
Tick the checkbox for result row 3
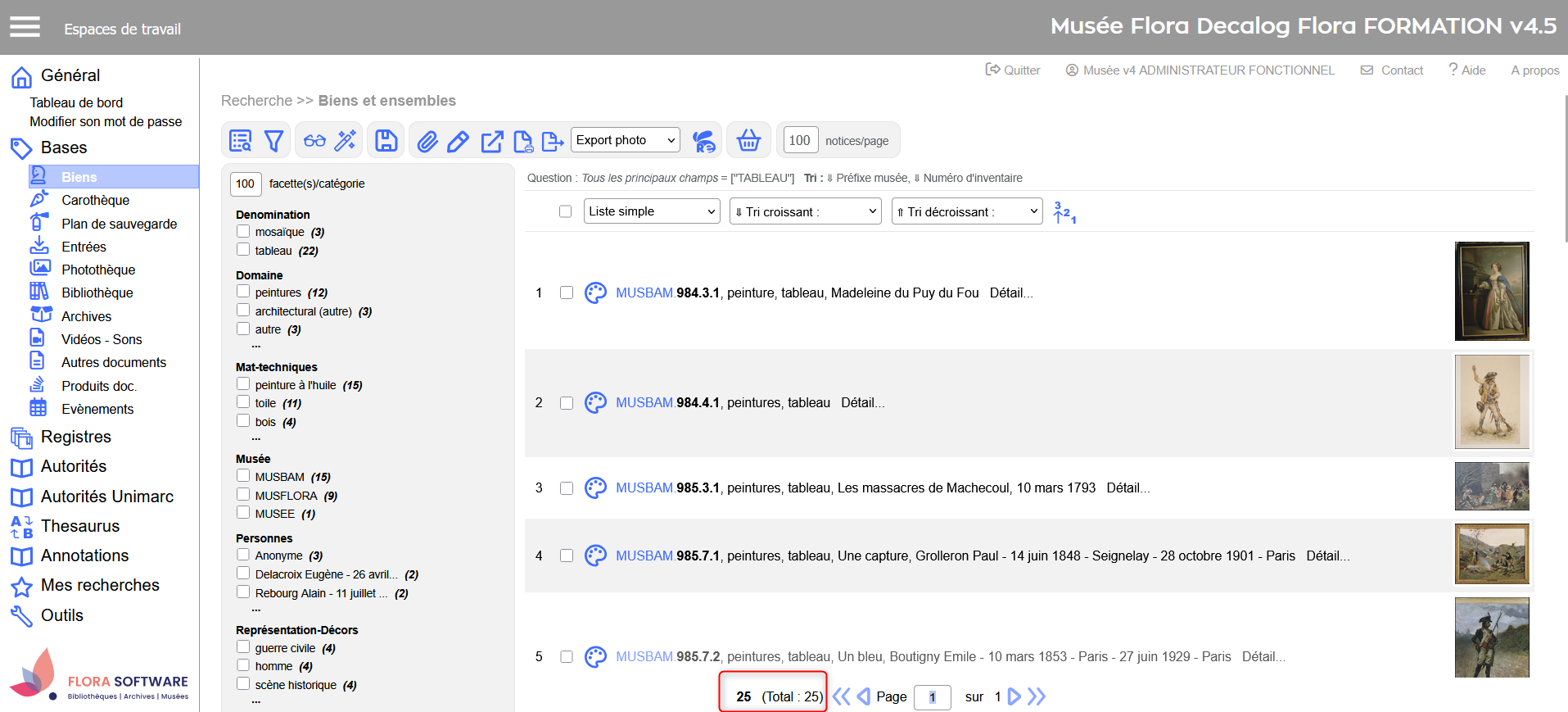coord(566,488)
